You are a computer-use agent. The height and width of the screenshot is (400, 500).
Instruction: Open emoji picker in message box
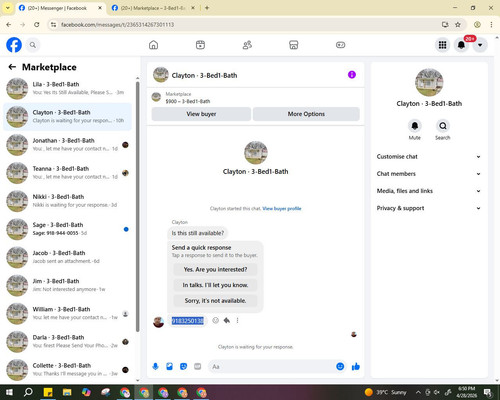point(340,367)
